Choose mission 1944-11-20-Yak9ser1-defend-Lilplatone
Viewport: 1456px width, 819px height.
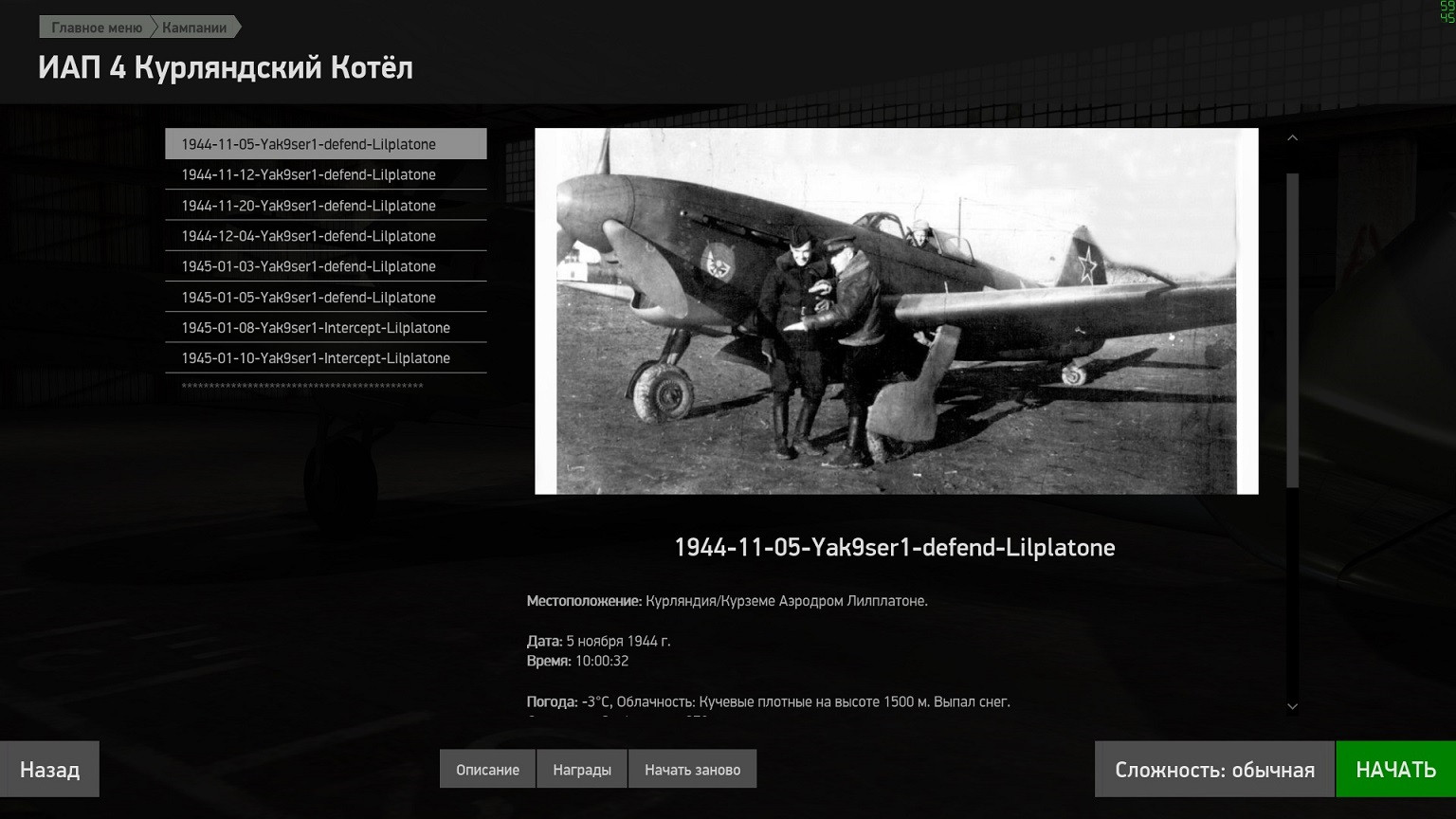[x=326, y=206]
